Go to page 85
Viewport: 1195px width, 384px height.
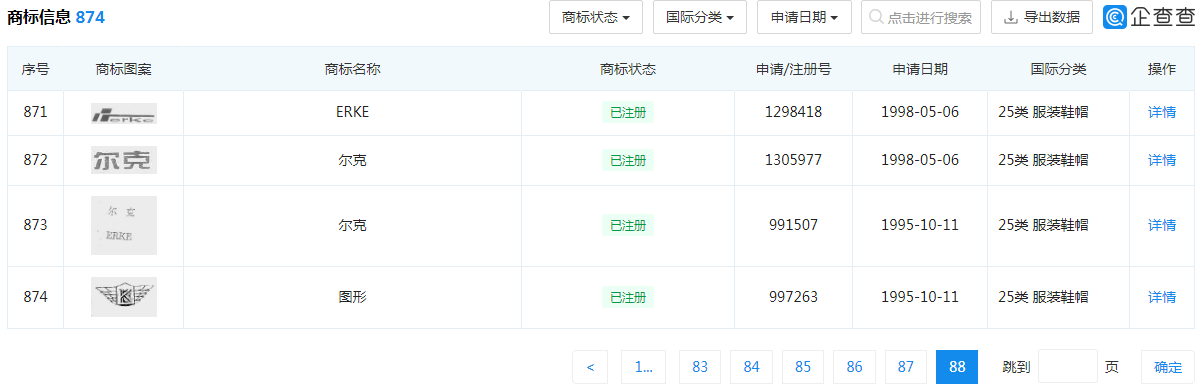tap(803, 367)
